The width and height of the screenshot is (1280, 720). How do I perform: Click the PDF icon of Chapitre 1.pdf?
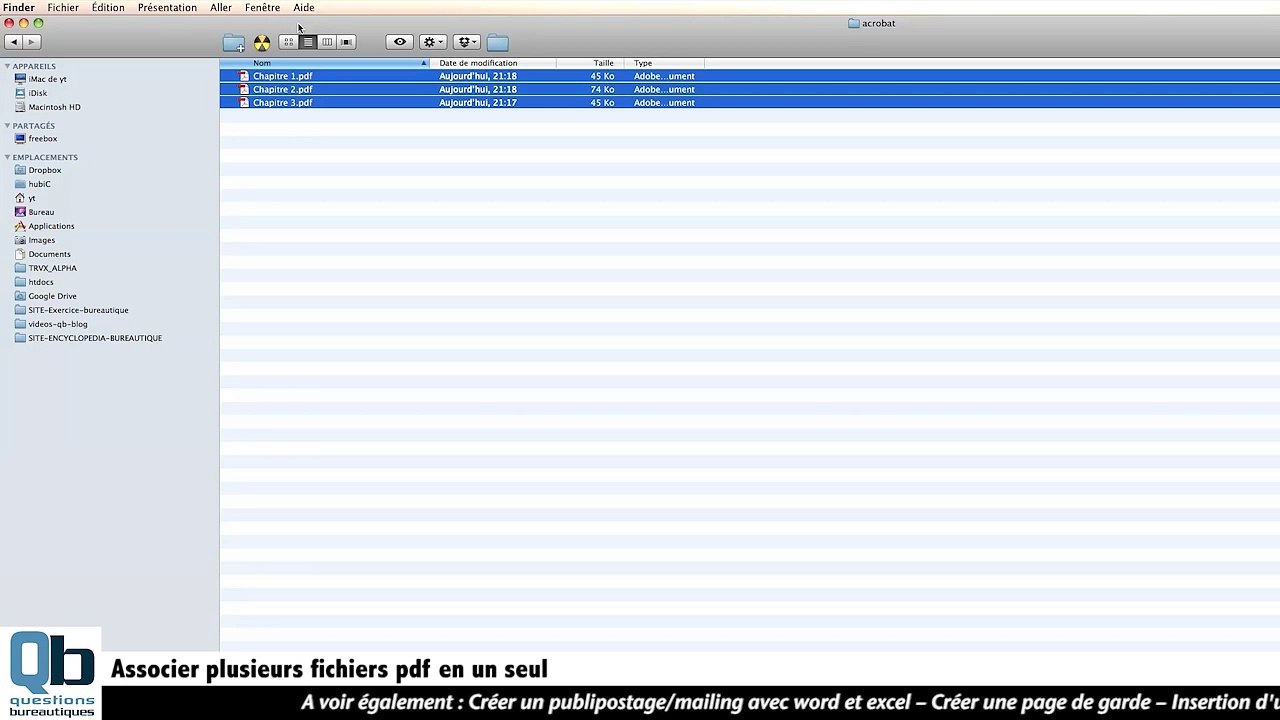coord(243,76)
